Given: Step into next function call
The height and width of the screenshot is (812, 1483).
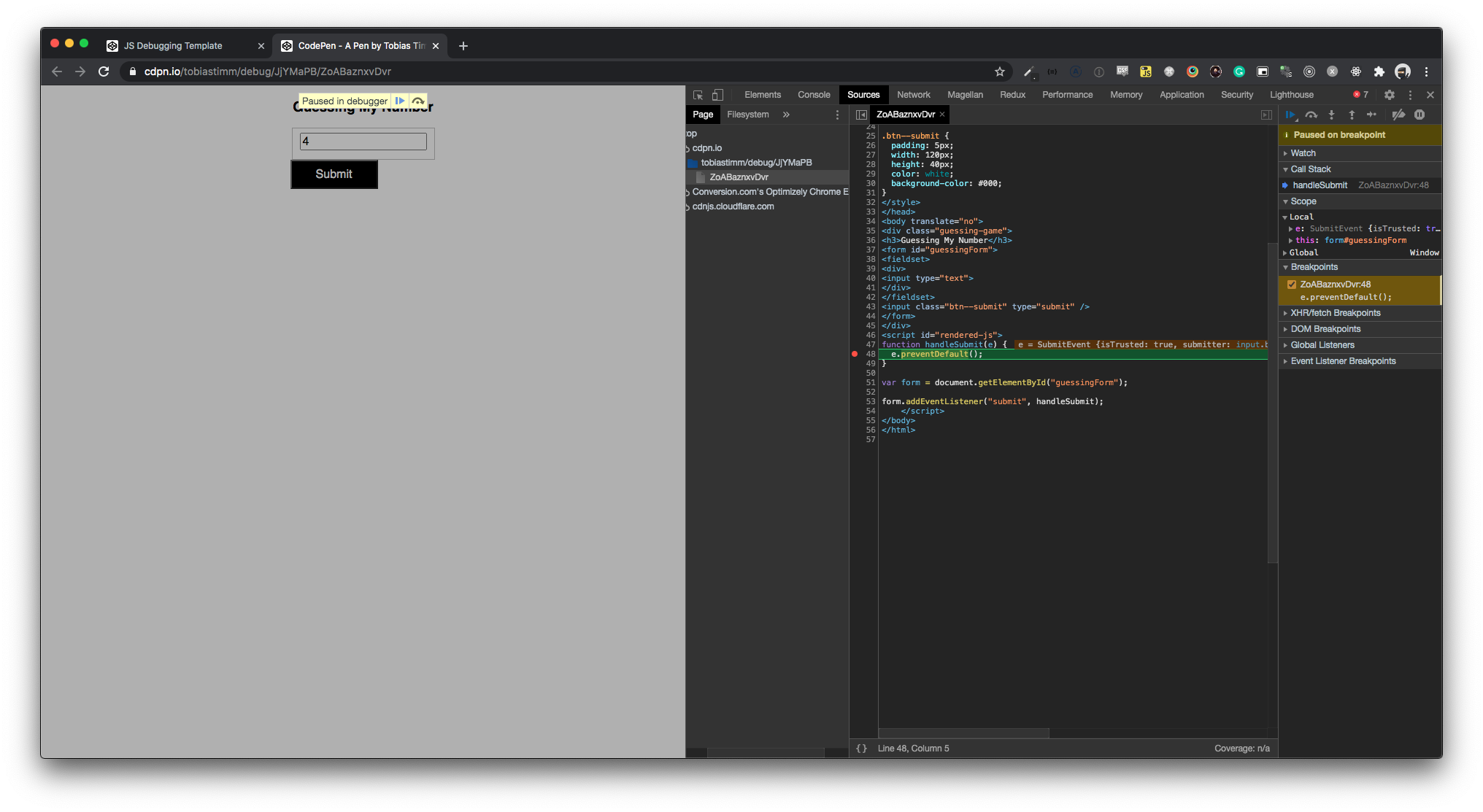Looking at the screenshot, I should (x=1331, y=115).
